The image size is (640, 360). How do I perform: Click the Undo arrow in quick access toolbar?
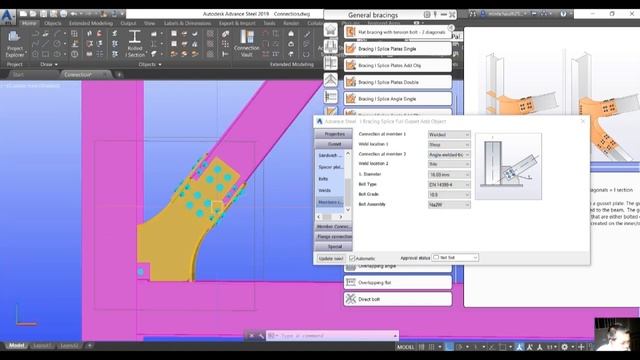[x=74, y=14]
